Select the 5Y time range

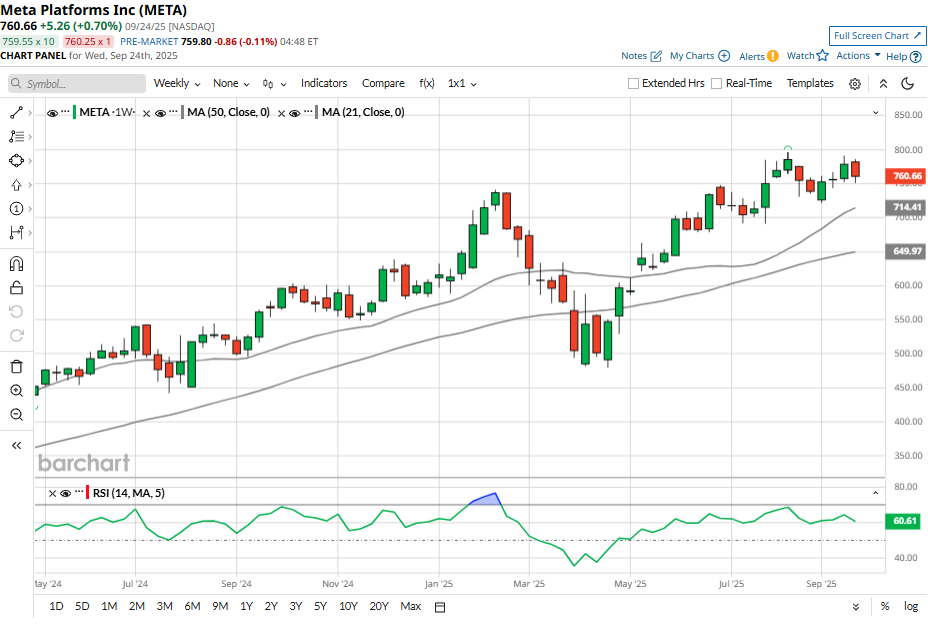click(320, 606)
